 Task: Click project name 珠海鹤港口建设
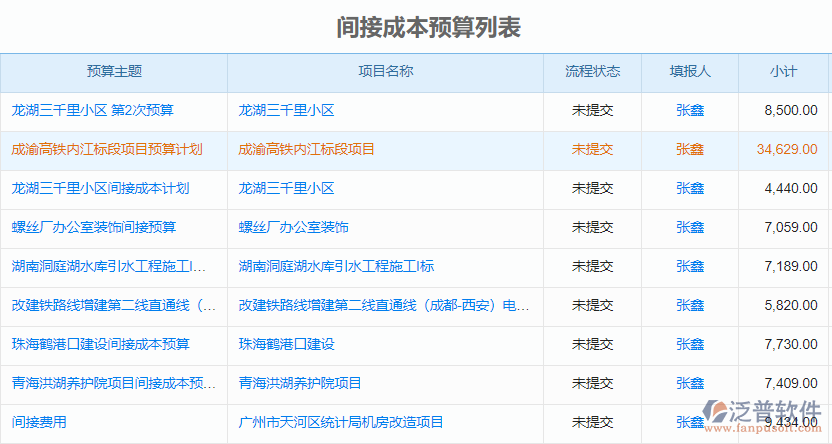286,344
